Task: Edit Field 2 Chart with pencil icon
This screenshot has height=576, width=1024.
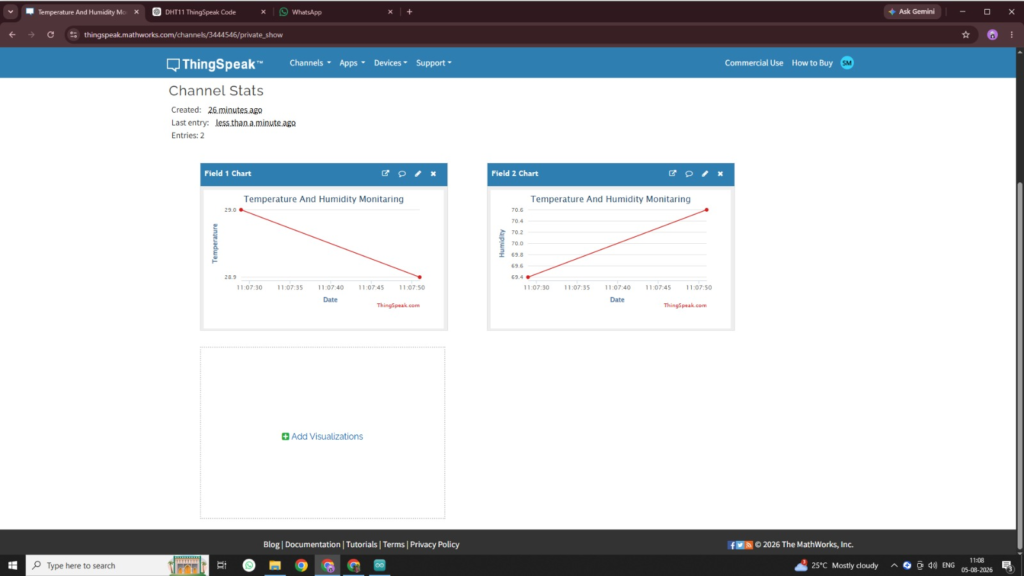Action: (705, 174)
